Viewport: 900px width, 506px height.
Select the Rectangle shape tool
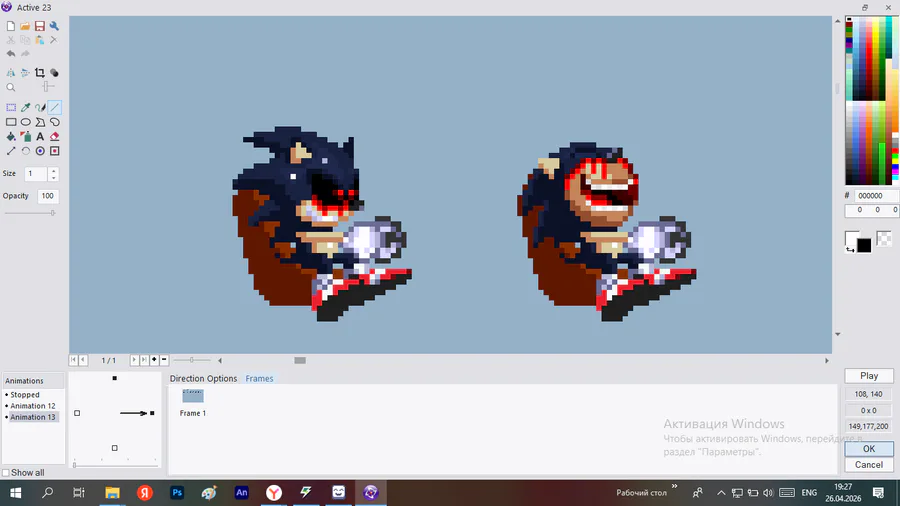[11, 122]
